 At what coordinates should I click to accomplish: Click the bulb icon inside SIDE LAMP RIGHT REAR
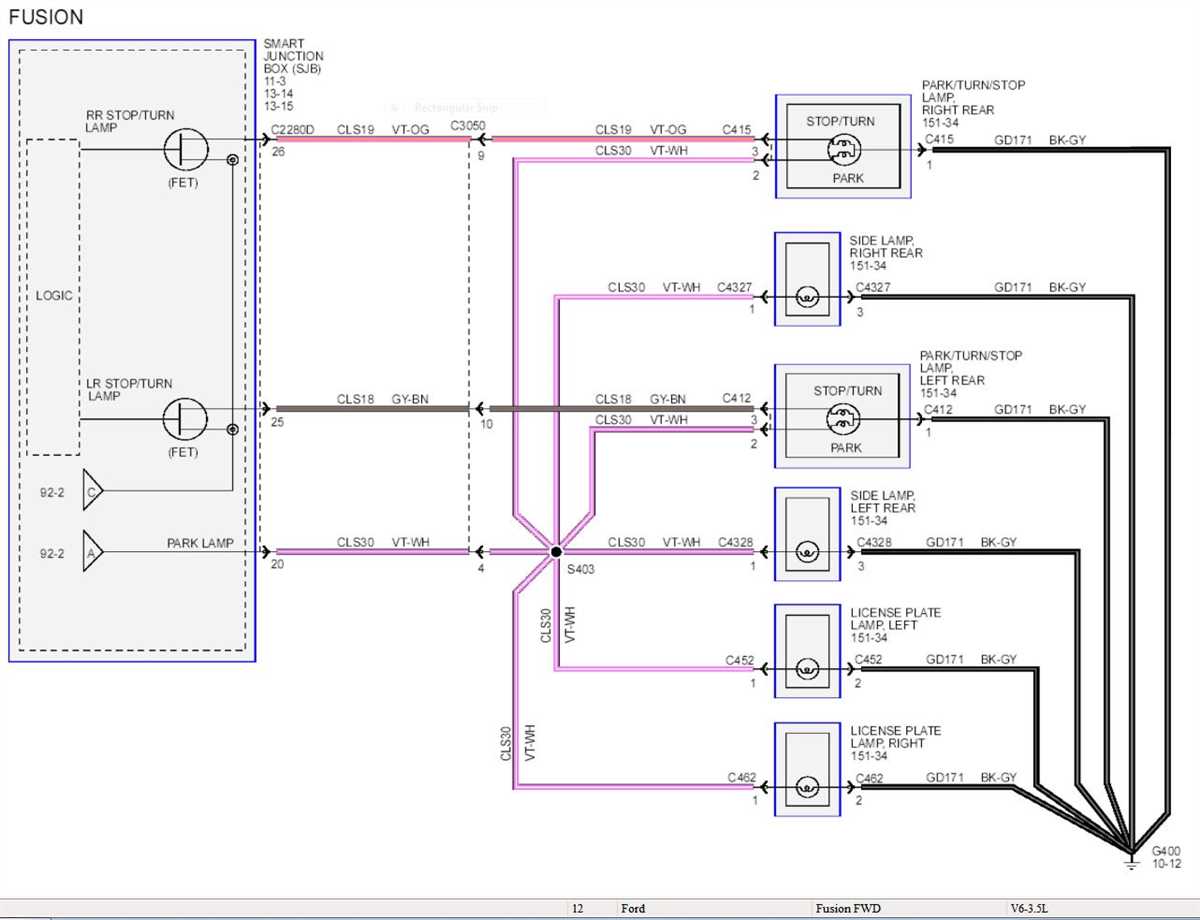[806, 296]
